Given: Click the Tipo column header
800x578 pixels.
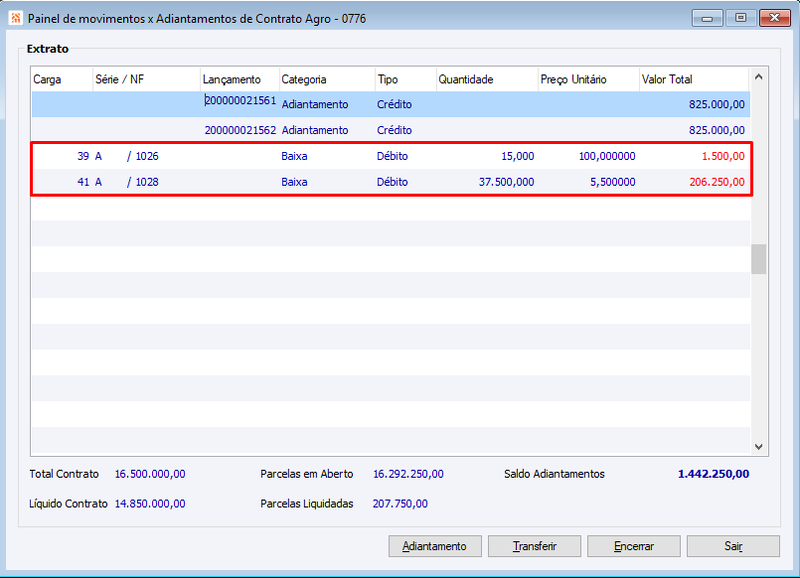Looking at the screenshot, I should tap(406, 80).
